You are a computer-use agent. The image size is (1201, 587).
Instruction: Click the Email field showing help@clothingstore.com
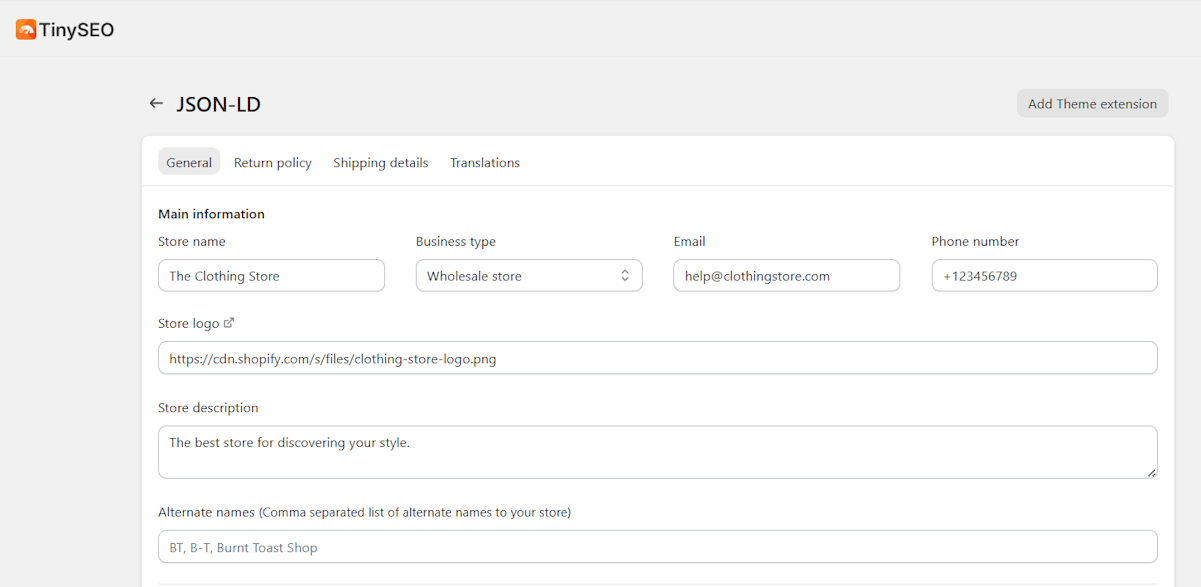pyautogui.click(x=786, y=275)
